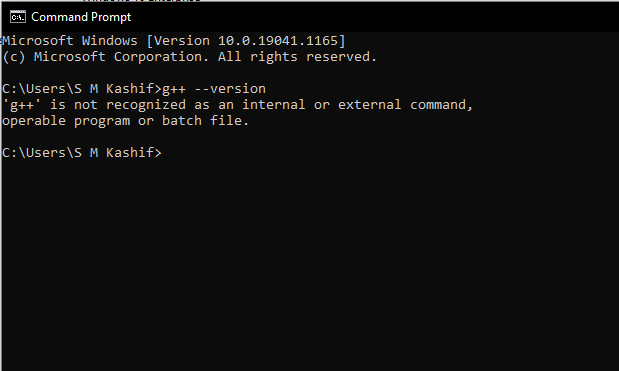Screen dimensions: 619x371
Task: Click the operable program line
Action: (x=126, y=121)
